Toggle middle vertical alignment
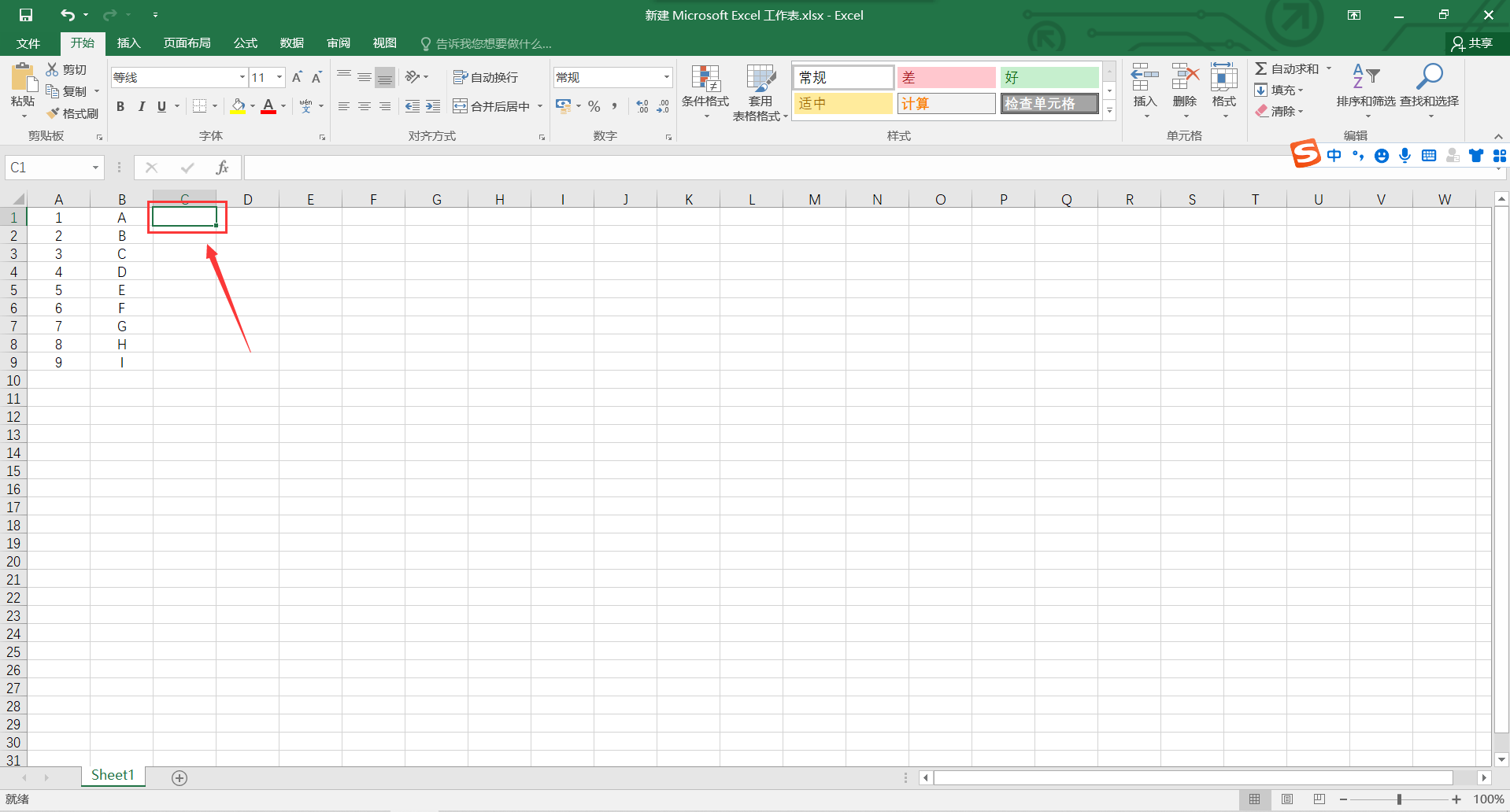Image resolution: width=1510 pixels, height=812 pixels. 365,77
